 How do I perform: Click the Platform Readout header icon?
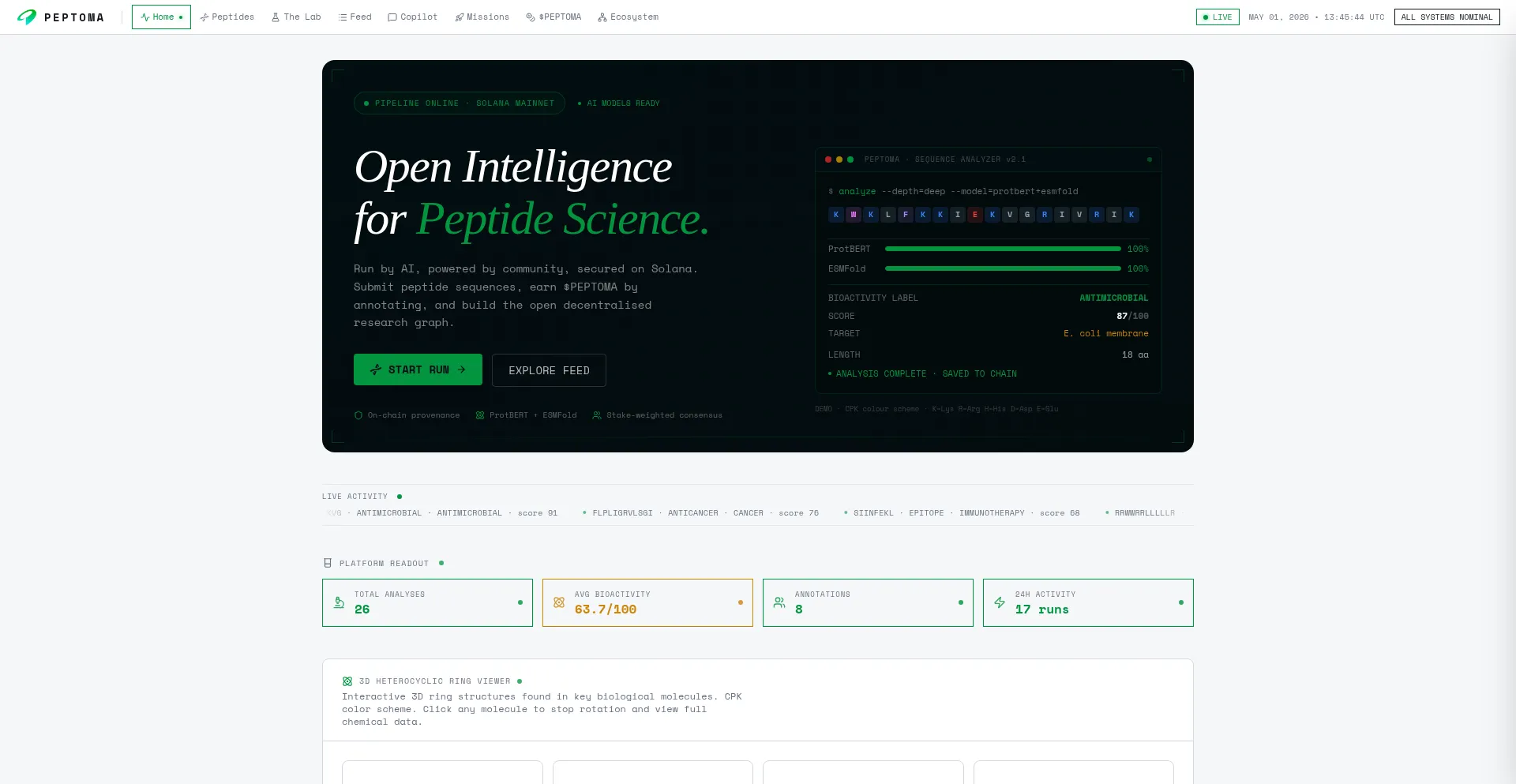pos(328,563)
